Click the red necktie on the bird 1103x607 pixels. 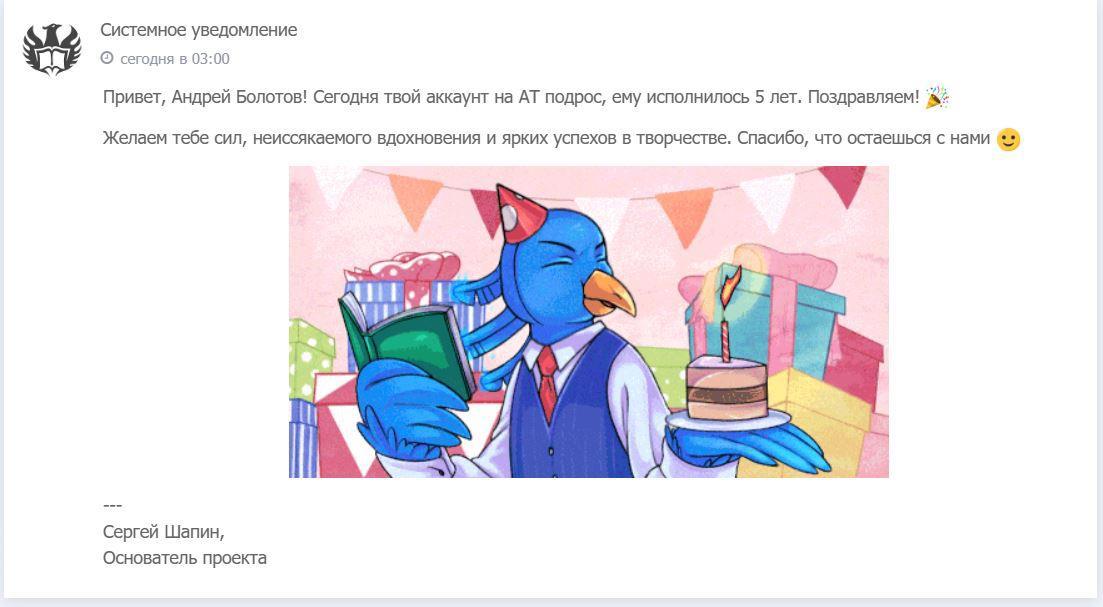coord(548,382)
